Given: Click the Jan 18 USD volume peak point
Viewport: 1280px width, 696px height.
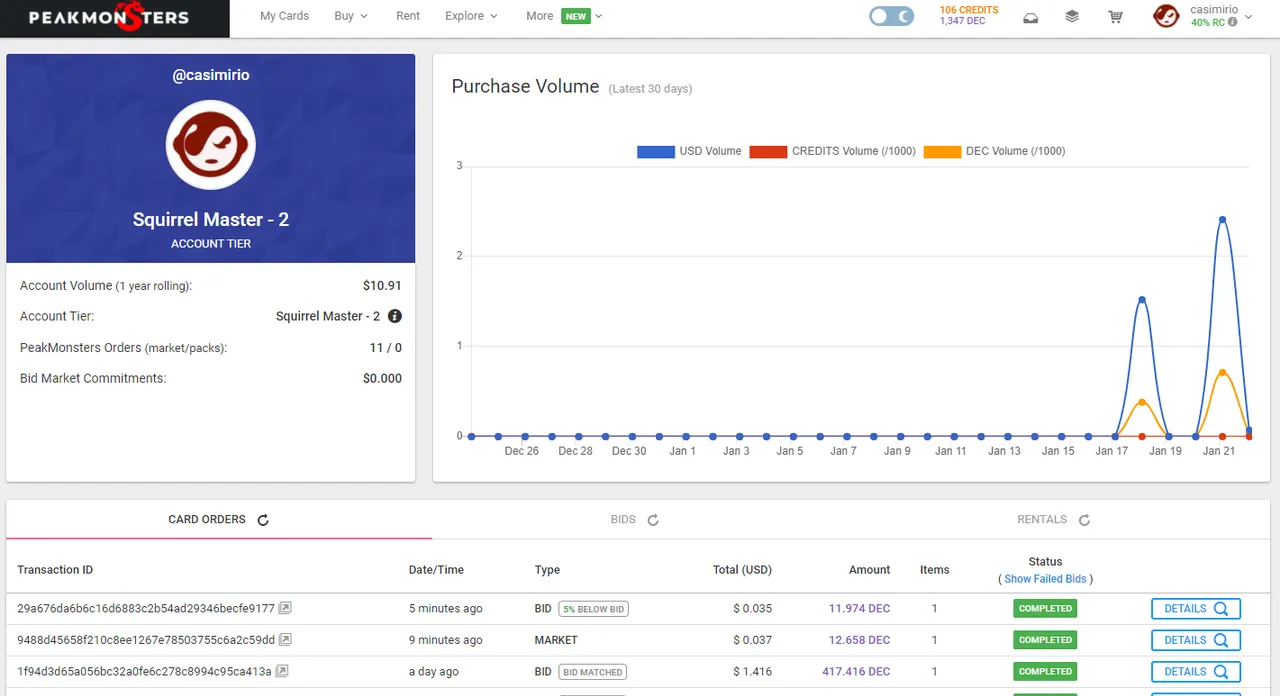Looking at the screenshot, I should [x=1142, y=299].
